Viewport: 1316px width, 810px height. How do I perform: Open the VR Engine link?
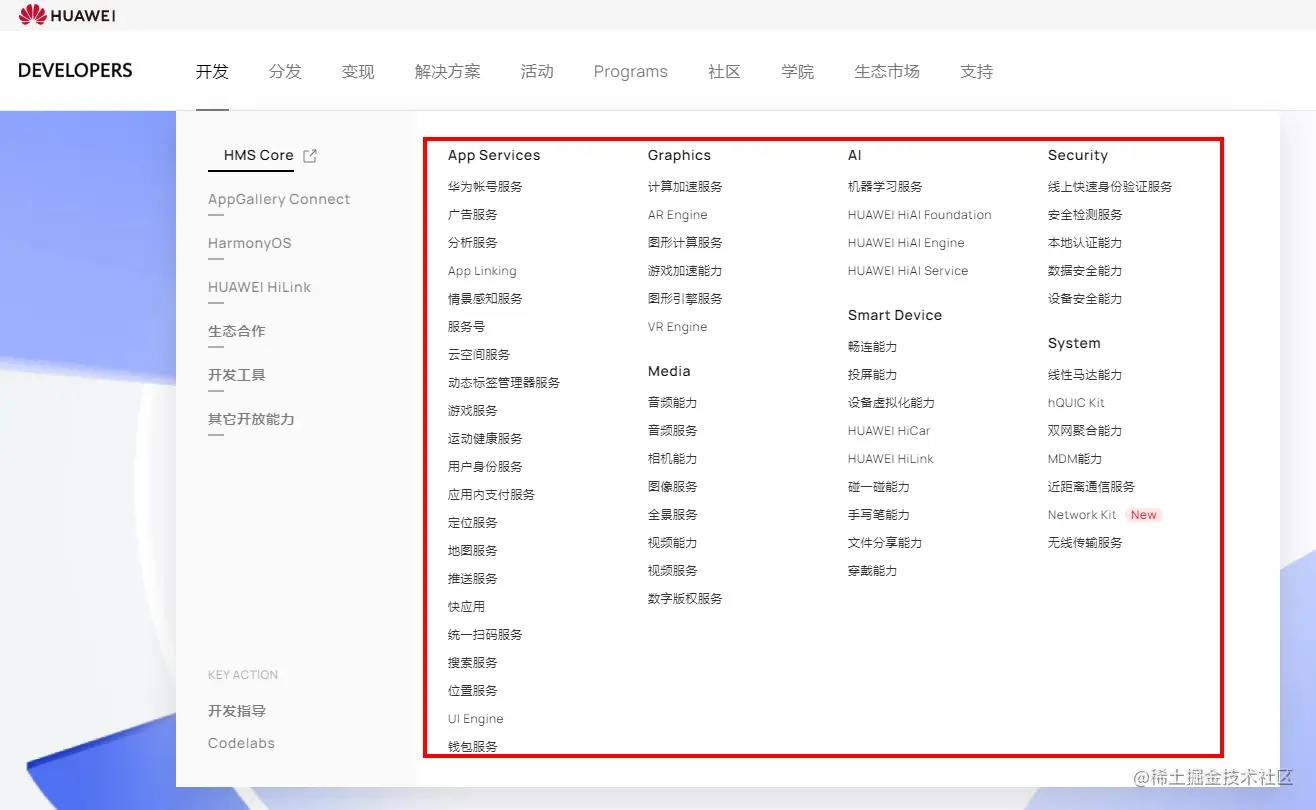coord(677,327)
